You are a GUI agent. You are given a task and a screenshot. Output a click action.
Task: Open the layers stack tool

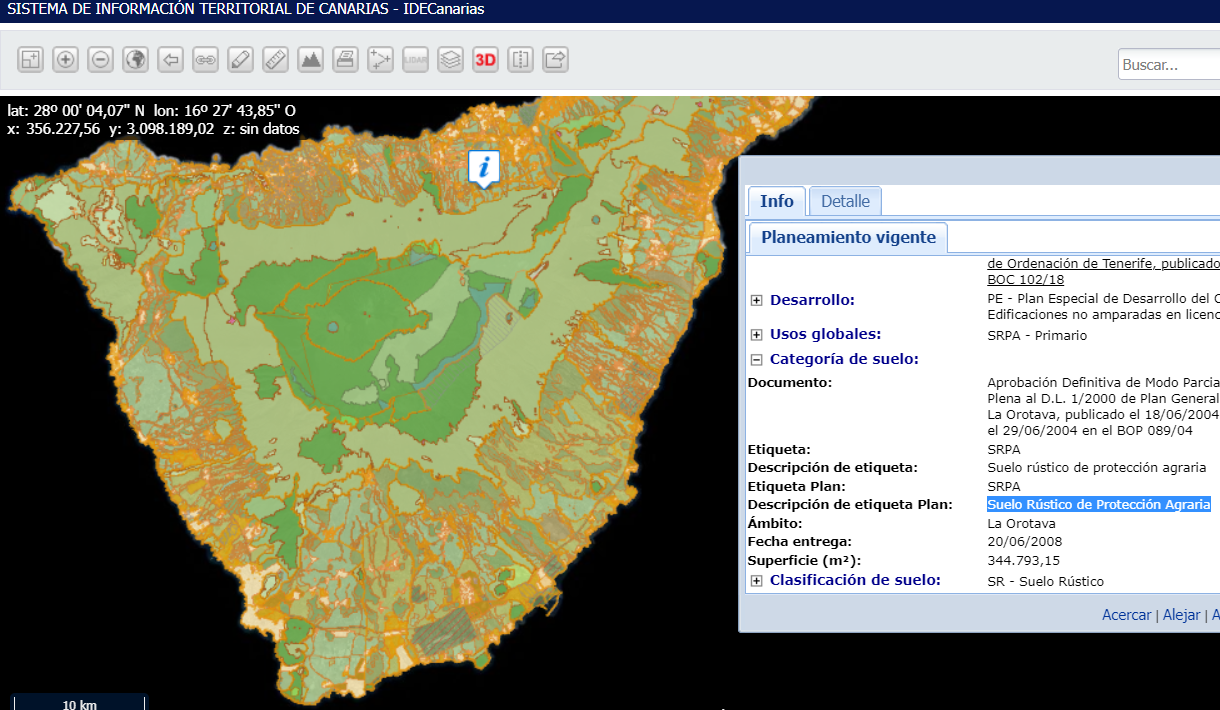[450, 60]
